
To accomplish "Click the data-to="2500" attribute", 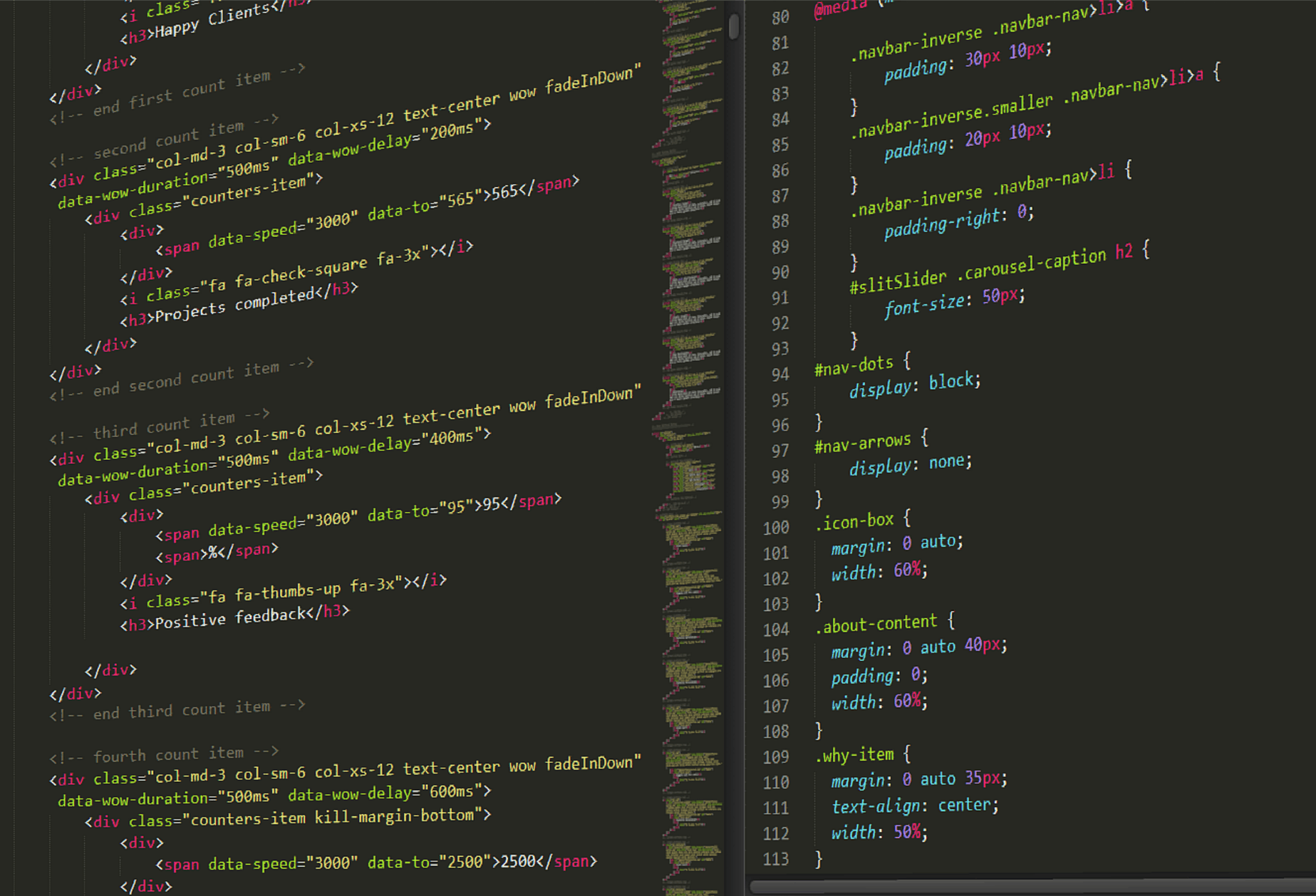I will 430,862.
